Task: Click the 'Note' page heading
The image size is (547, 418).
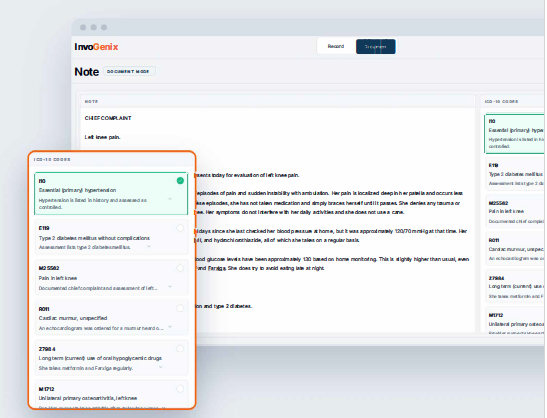Action: coord(87,72)
